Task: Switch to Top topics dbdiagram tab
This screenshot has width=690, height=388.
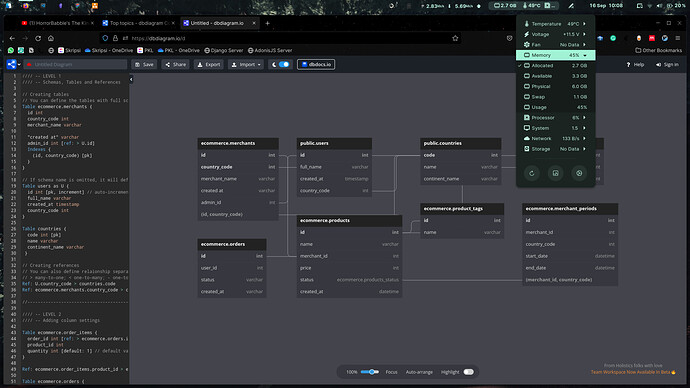Action: tap(138, 23)
